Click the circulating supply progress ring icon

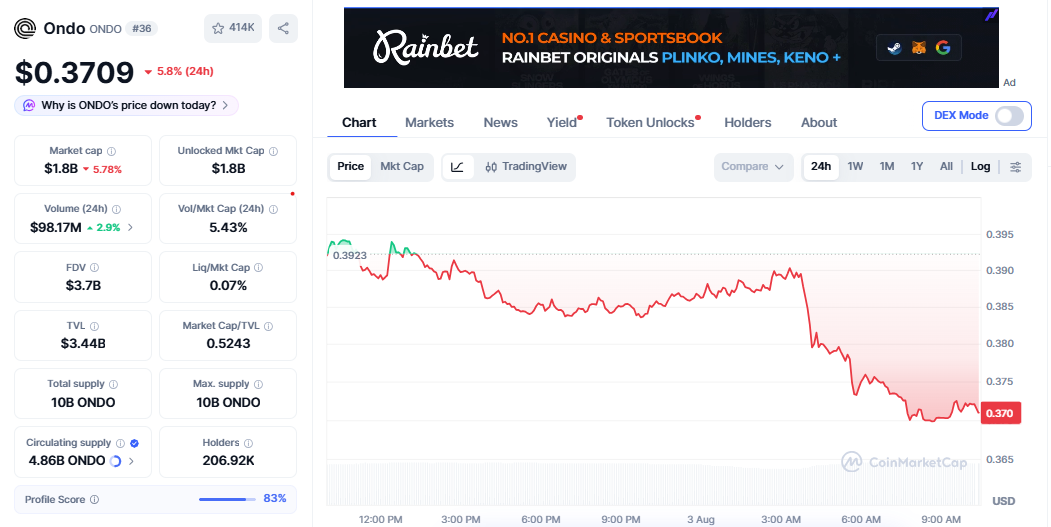[x=115, y=461]
